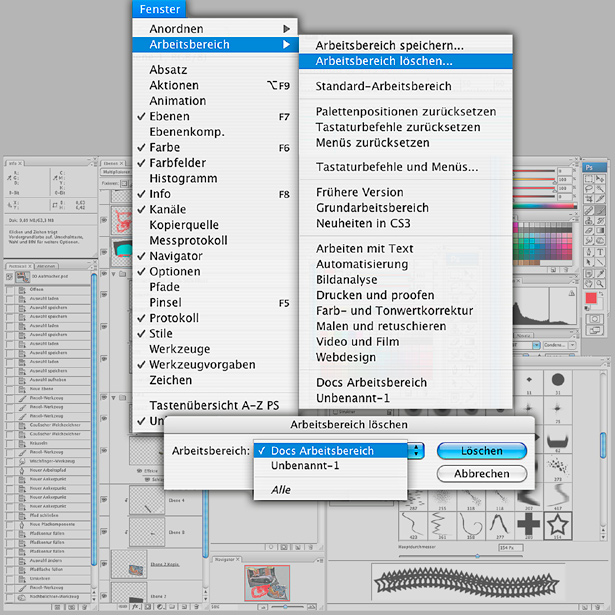Screen dimensions: 615x615
Task: Select checked Docs Arbeitsbereich dropdown option
Action: [330, 450]
